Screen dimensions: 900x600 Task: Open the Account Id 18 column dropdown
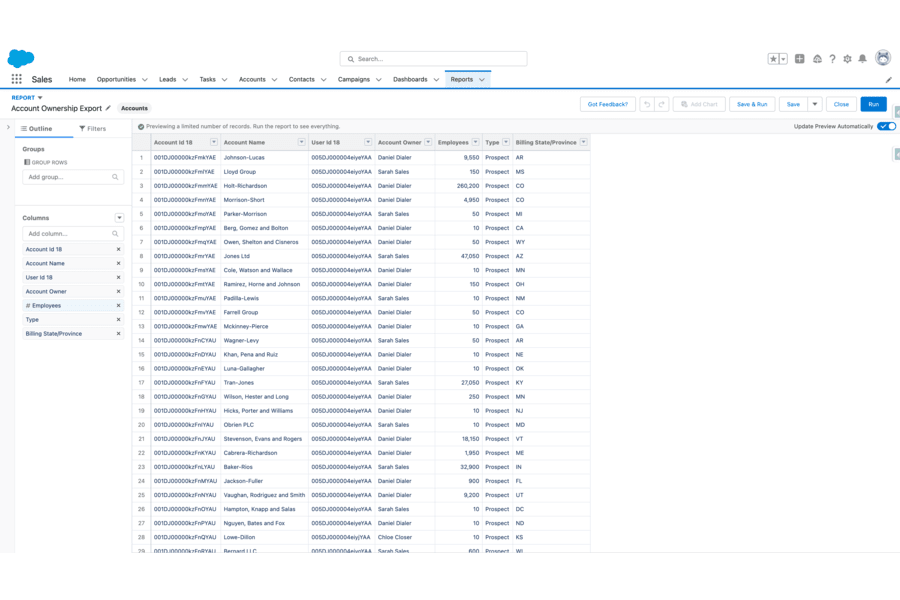(212, 142)
